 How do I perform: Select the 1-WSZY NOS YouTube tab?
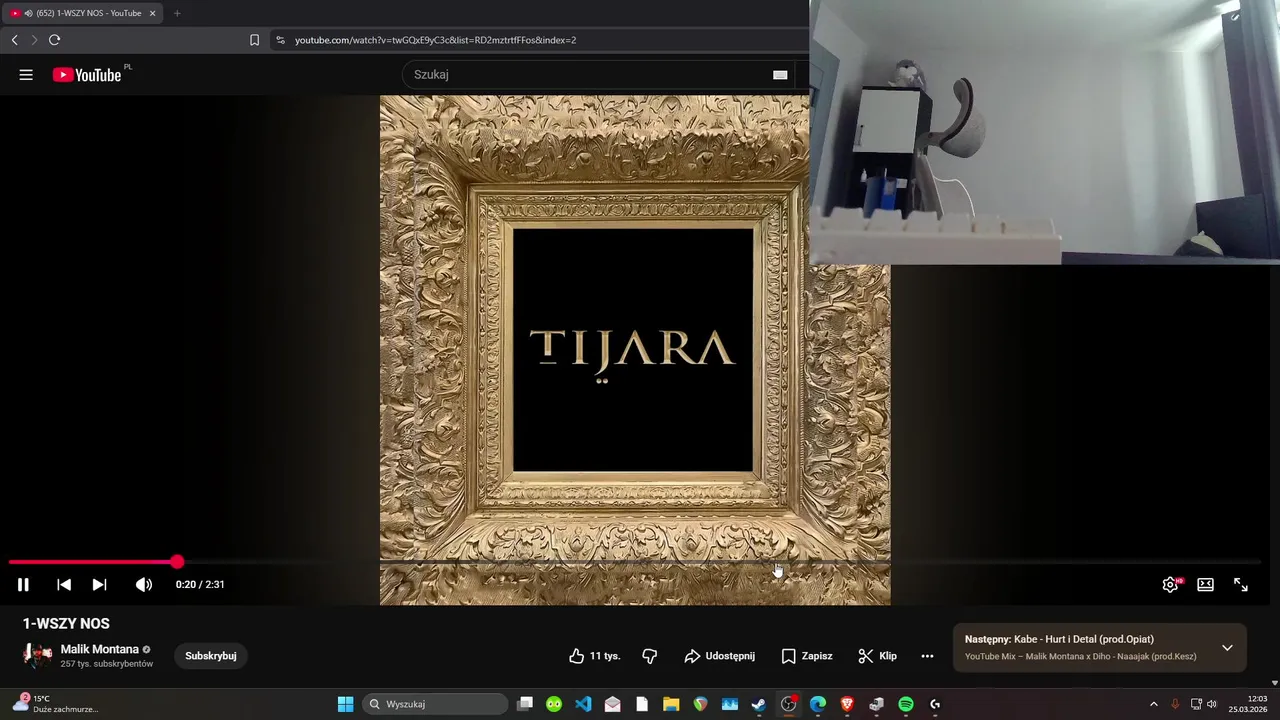(82, 13)
